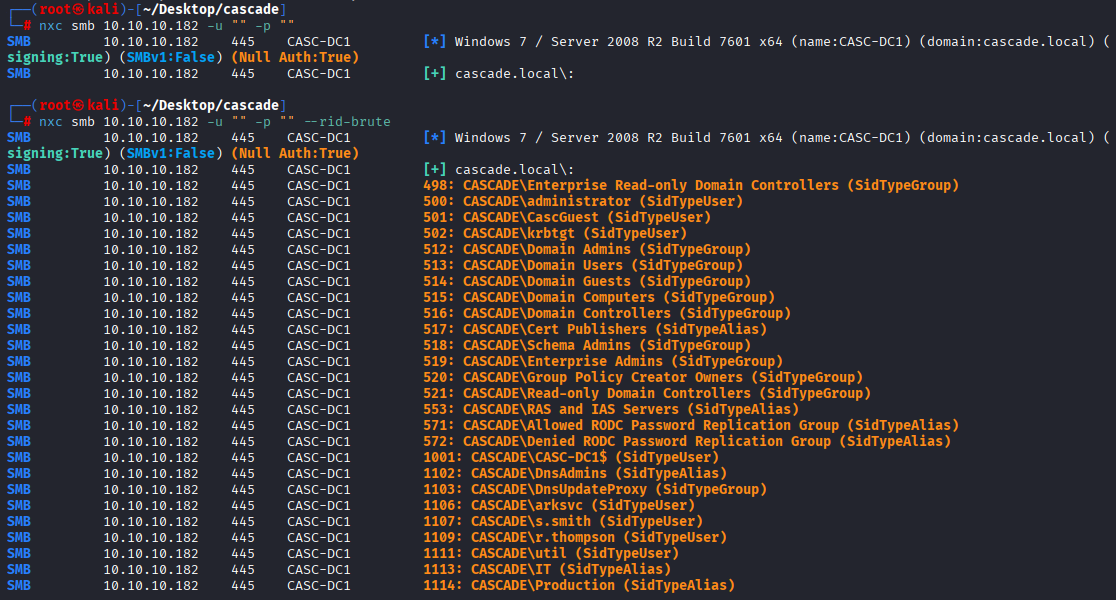The height and width of the screenshot is (600, 1116).
Task: Click the '502: CASCADE\krbtgt' entry
Action: 555,233
